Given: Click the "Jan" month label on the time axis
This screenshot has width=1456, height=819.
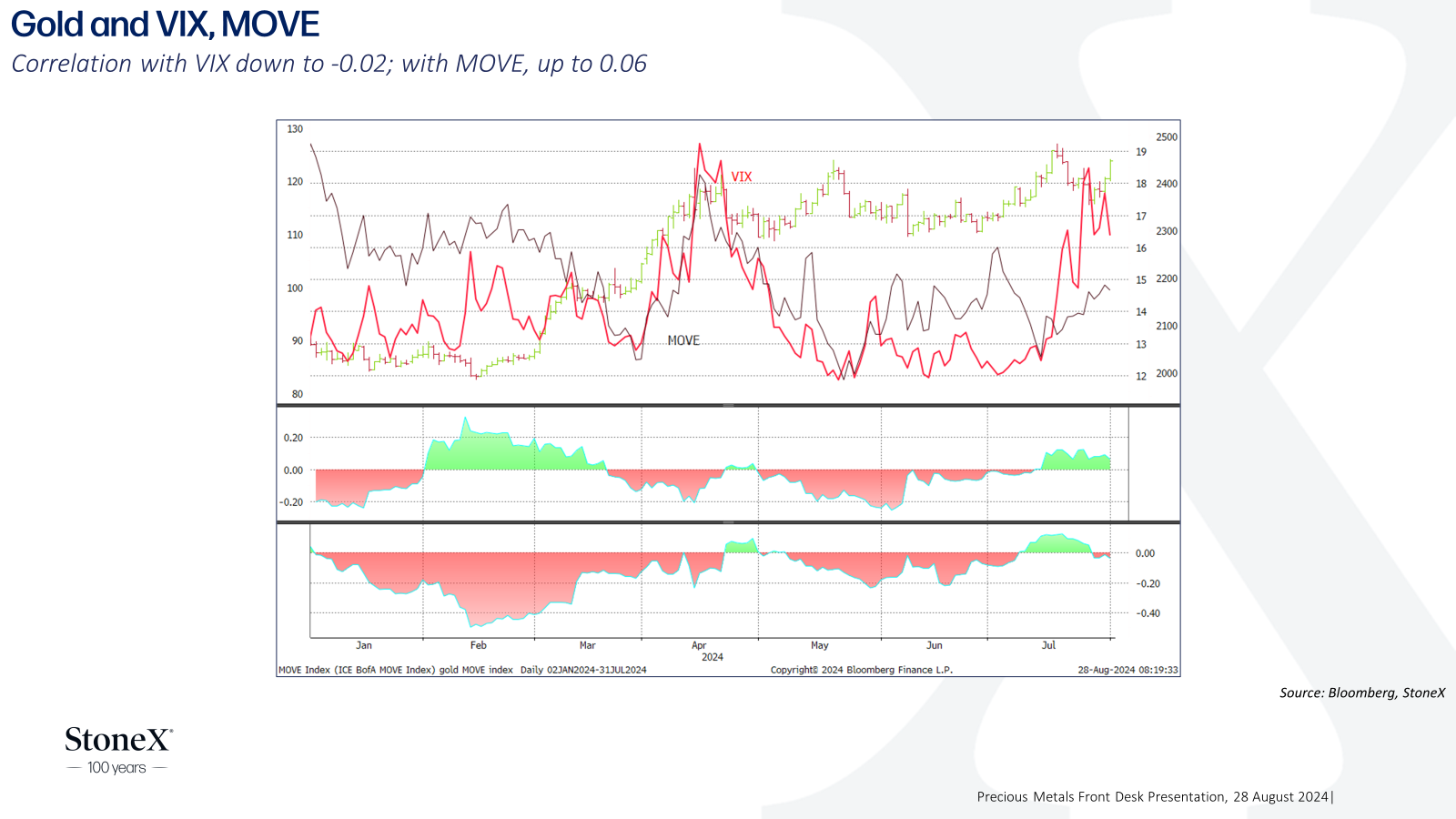Looking at the screenshot, I should tap(364, 645).
